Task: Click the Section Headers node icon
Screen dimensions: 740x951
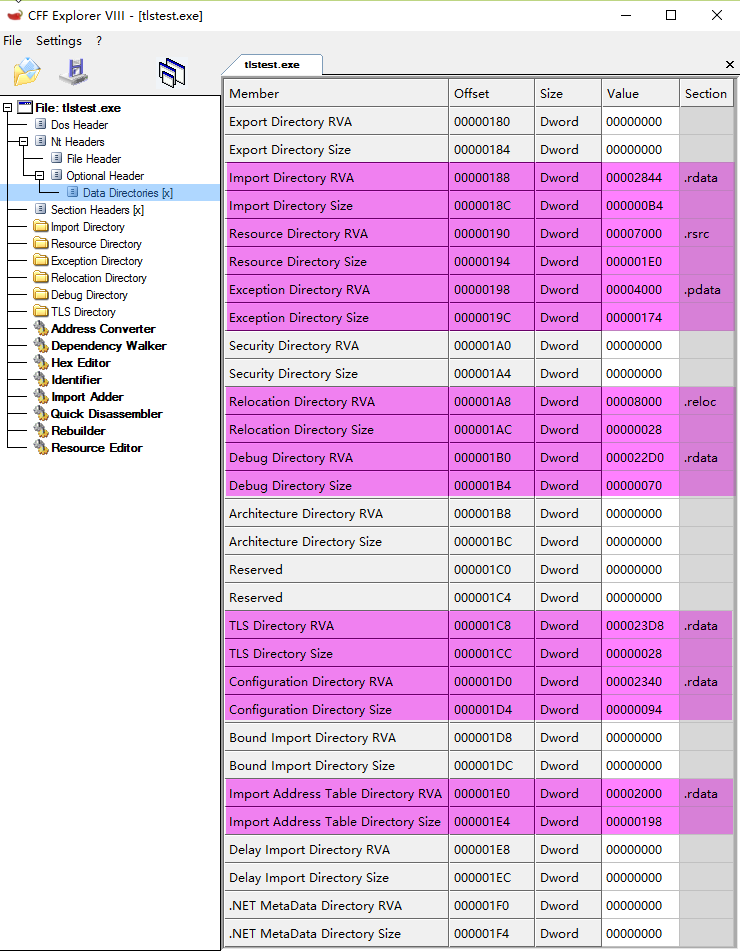Action: pyautogui.click(x=41, y=209)
